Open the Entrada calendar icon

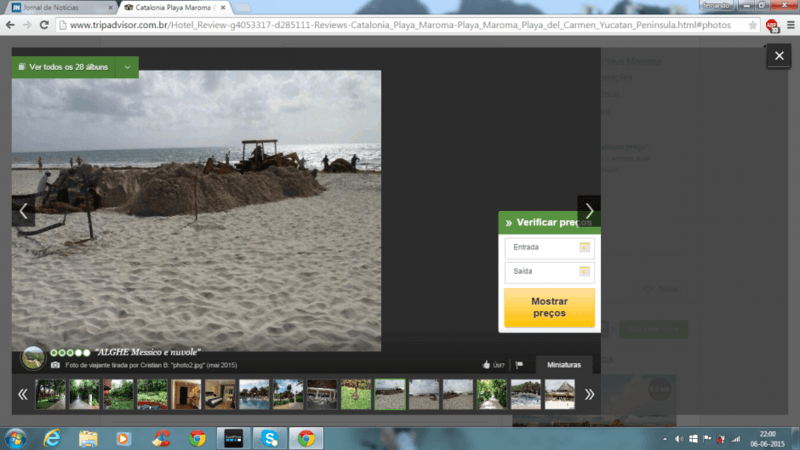(585, 247)
